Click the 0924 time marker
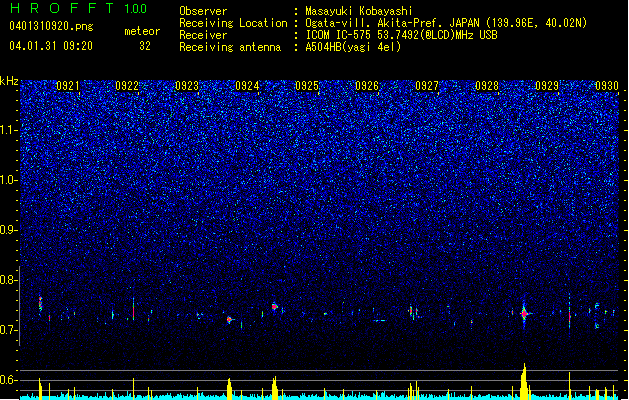 coord(247,86)
